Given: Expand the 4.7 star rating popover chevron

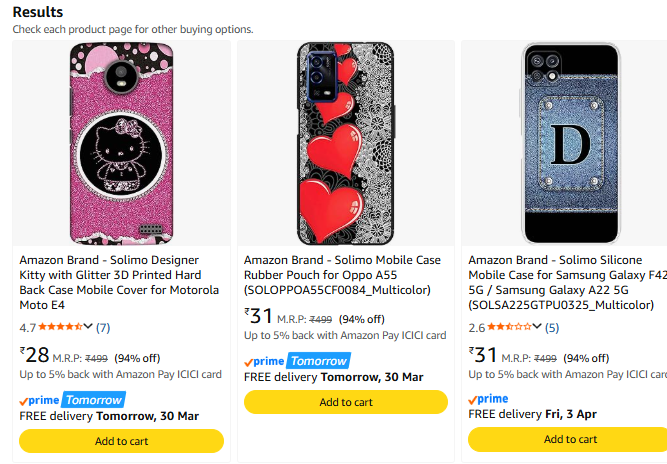Looking at the screenshot, I should [89, 326].
